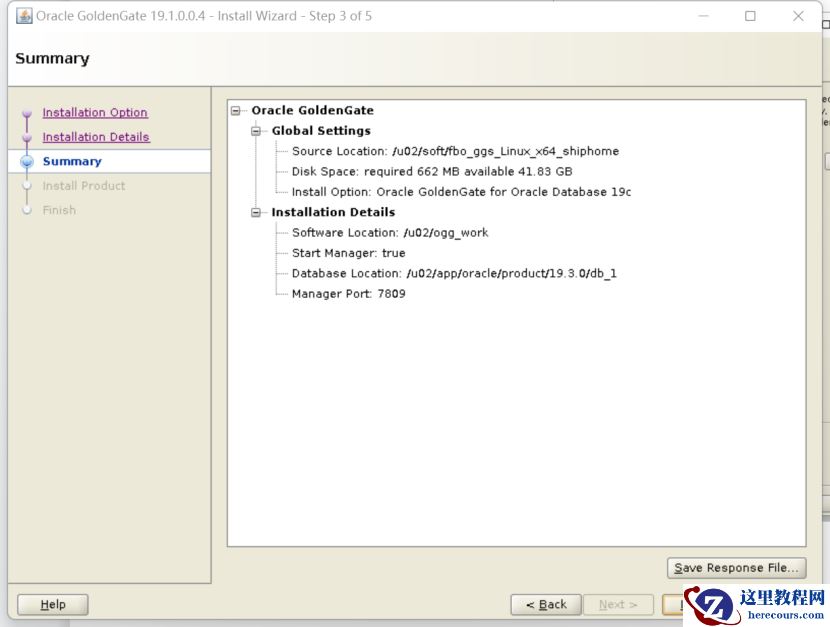
Task: Close the Install Wizard window
Action: pos(798,16)
